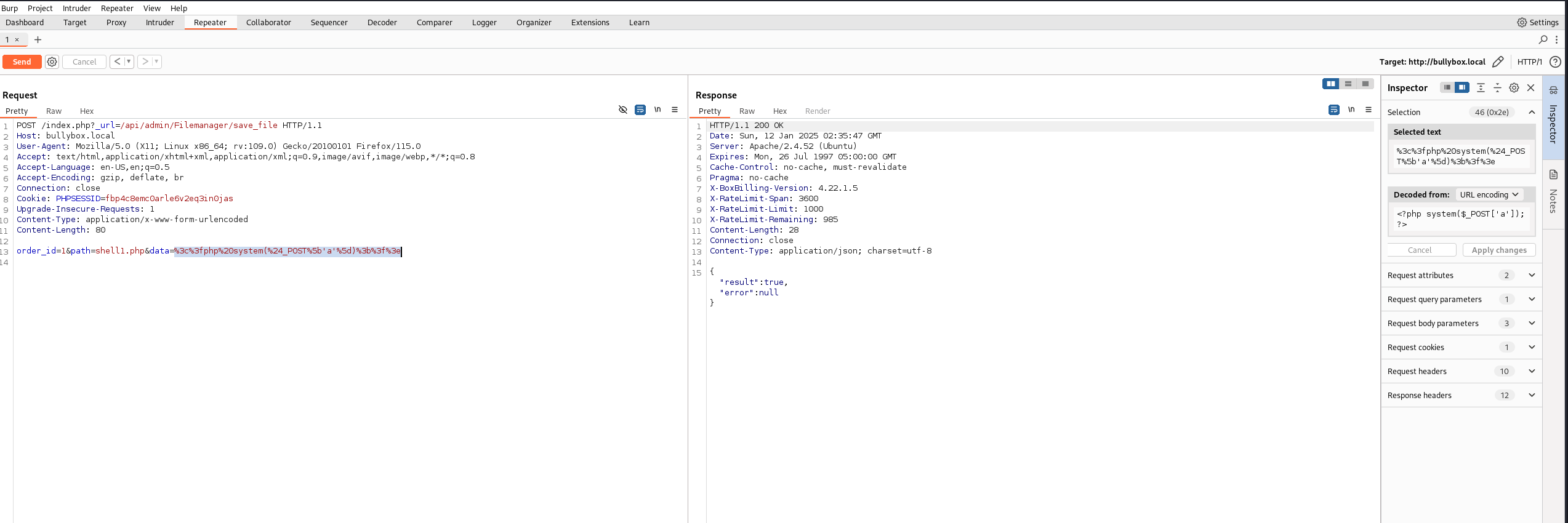Open the Project menu
This screenshot has width=1568, height=523.
40,8
